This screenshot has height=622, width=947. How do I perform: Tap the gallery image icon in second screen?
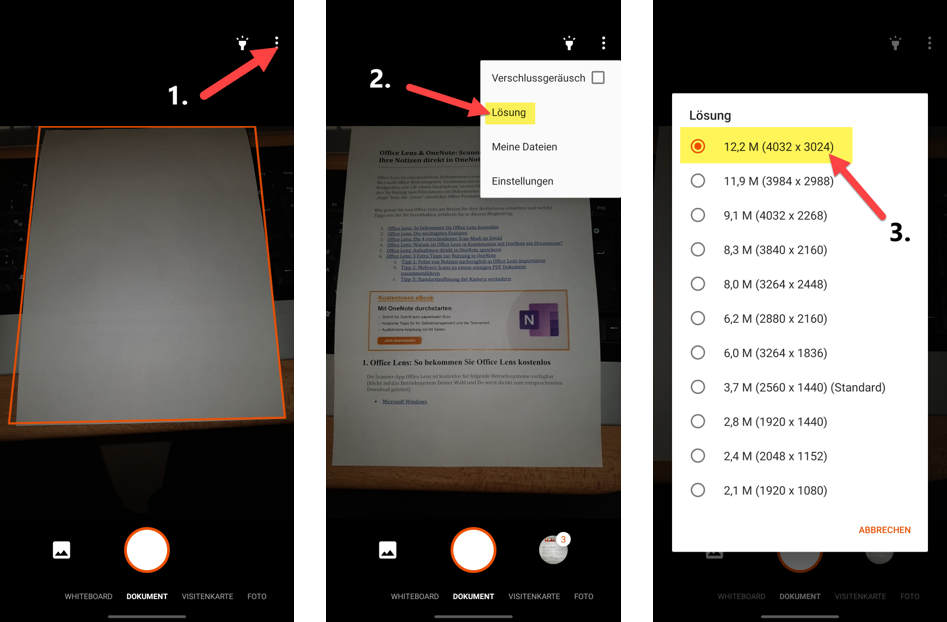pyautogui.click(x=388, y=550)
